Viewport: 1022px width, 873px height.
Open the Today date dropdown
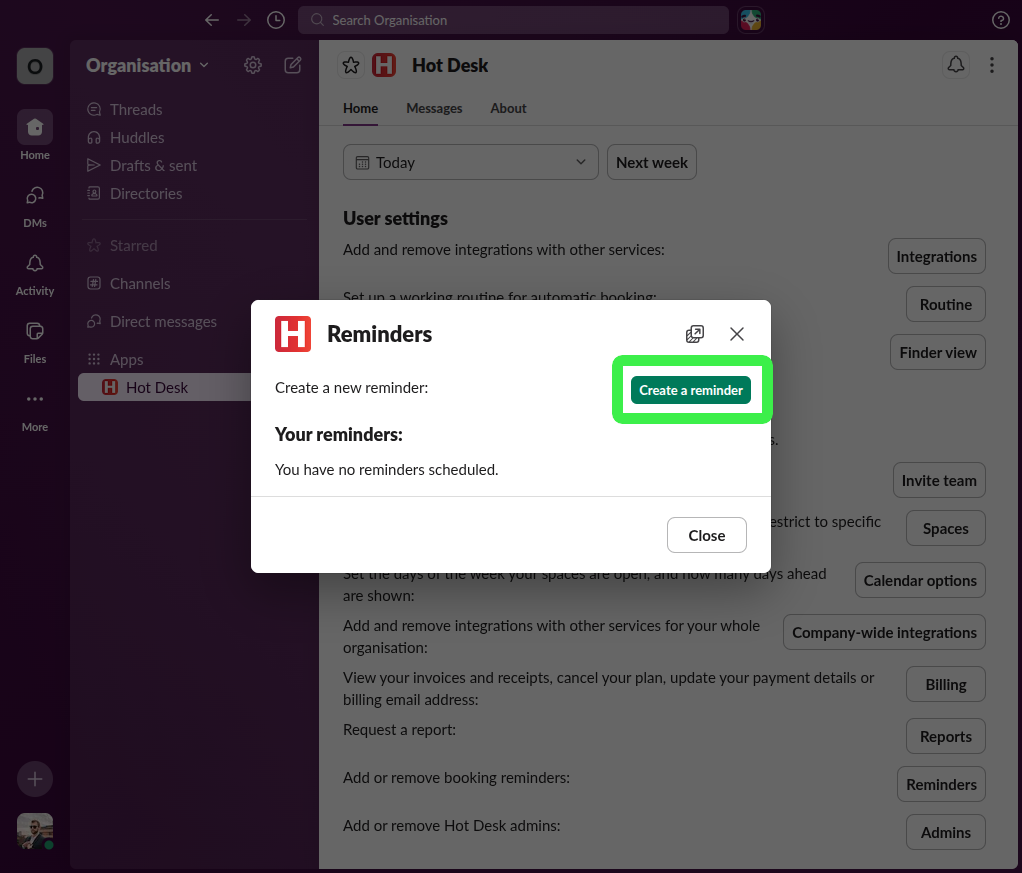pos(470,161)
